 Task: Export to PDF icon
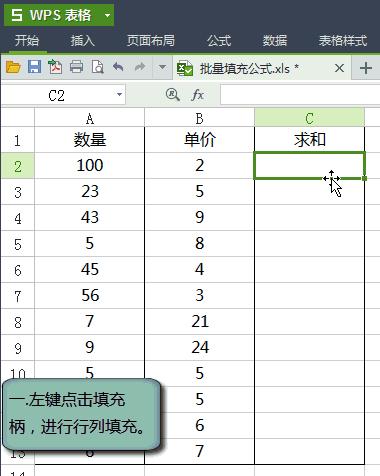click(55, 67)
